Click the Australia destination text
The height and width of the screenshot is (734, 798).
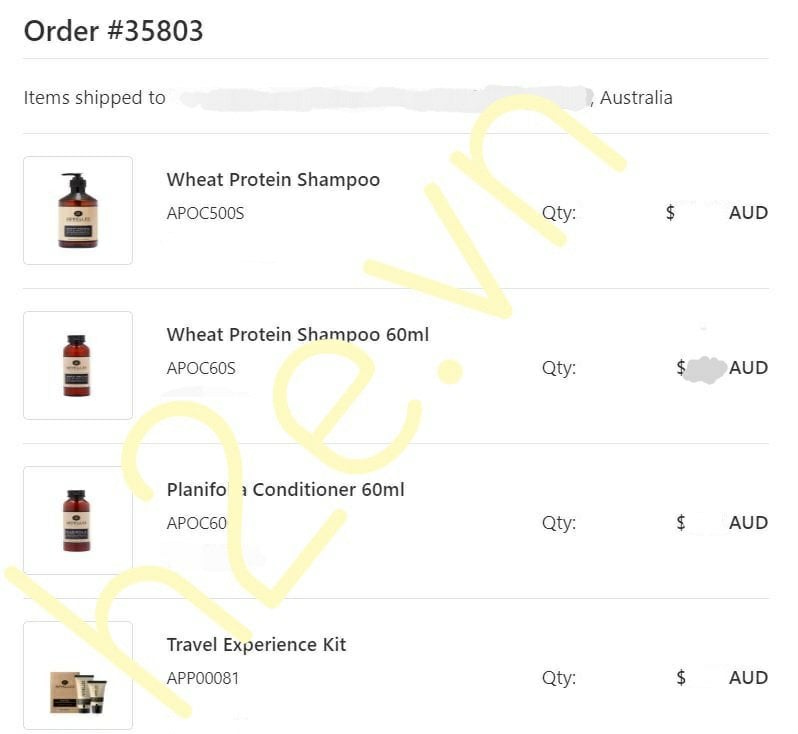point(636,98)
